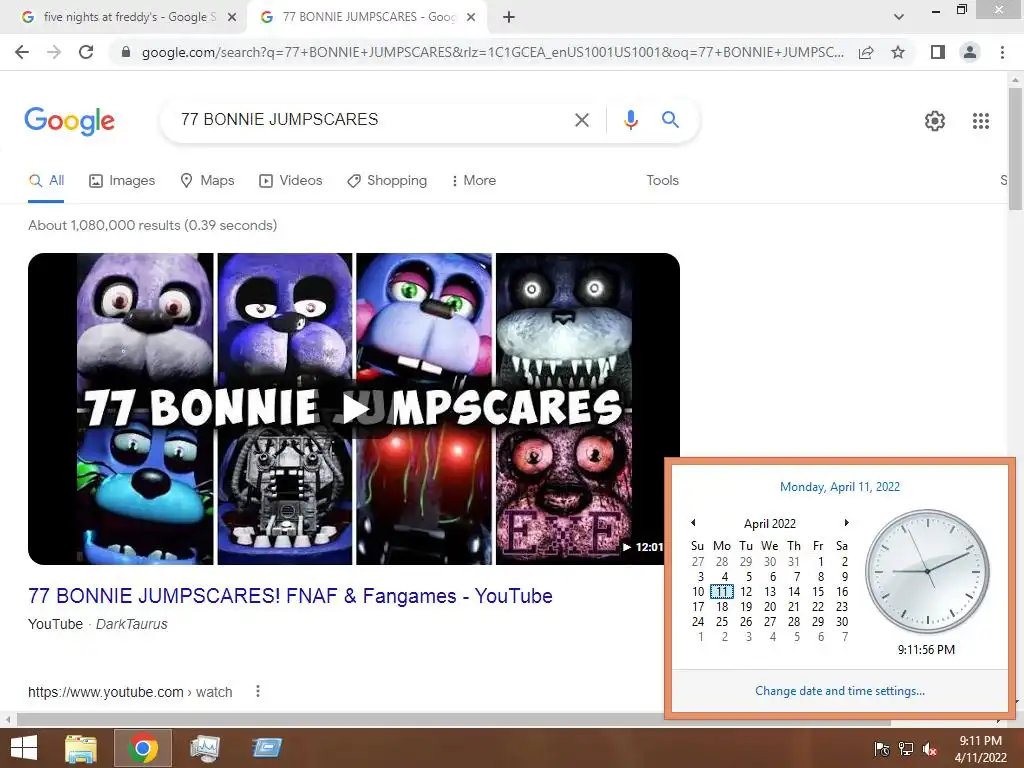The width and height of the screenshot is (1024, 768).
Task: Click the scroll-left arrow of horizontal scrollbar
Action: point(7,720)
